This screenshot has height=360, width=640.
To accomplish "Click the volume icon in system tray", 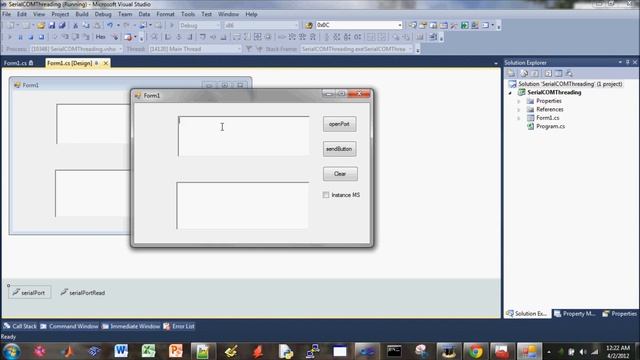I will click(582, 351).
